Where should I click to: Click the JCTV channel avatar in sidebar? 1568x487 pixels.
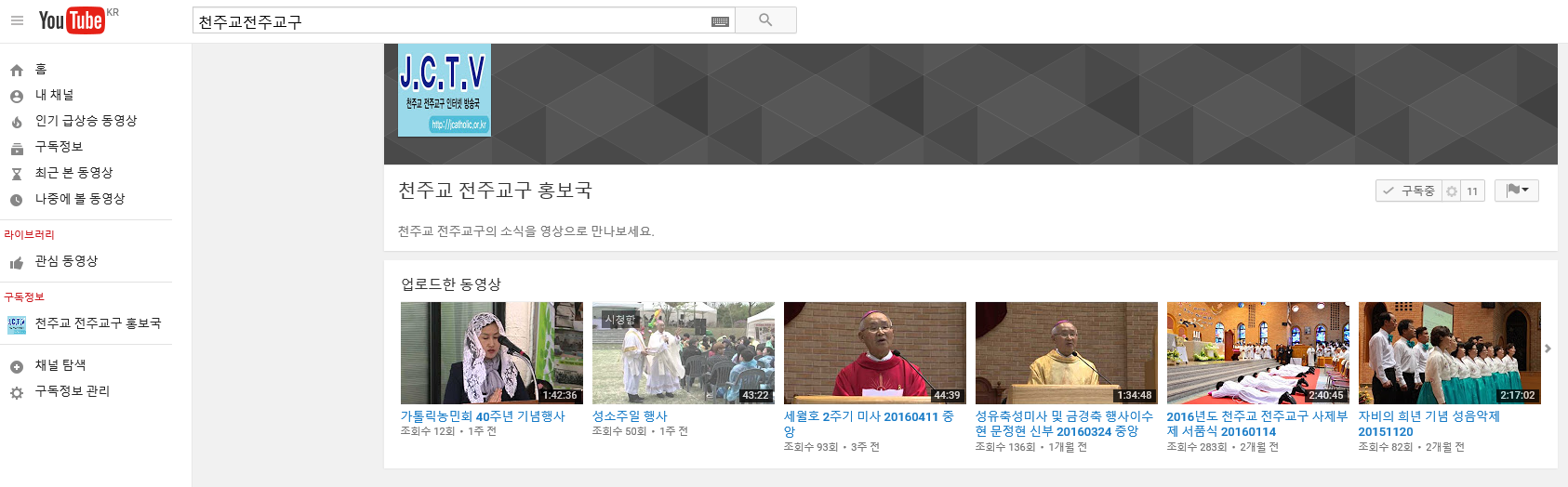coord(17,324)
